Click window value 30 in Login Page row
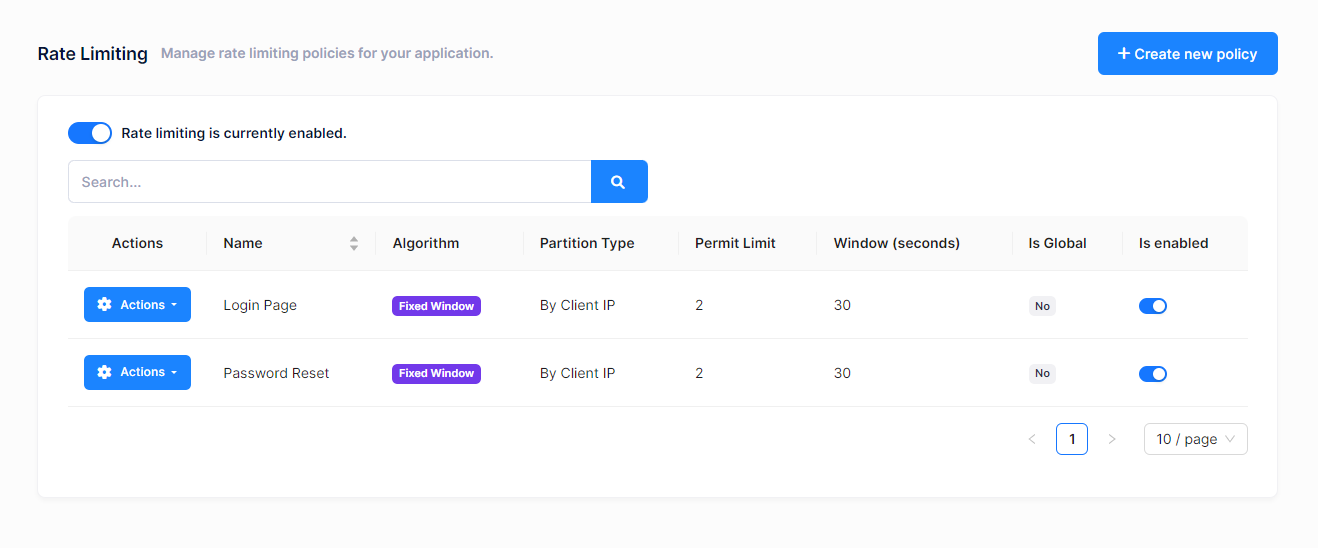Image resolution: width=1318 pixels, height=548 pixels. point(842,305)
